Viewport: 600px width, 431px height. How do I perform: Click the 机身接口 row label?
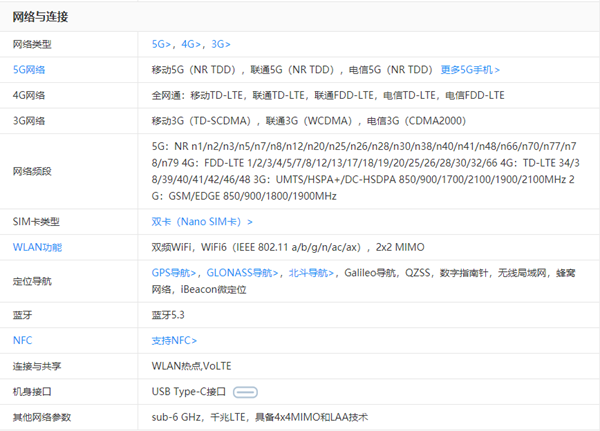pyautogui.click(x=31, y=391)
